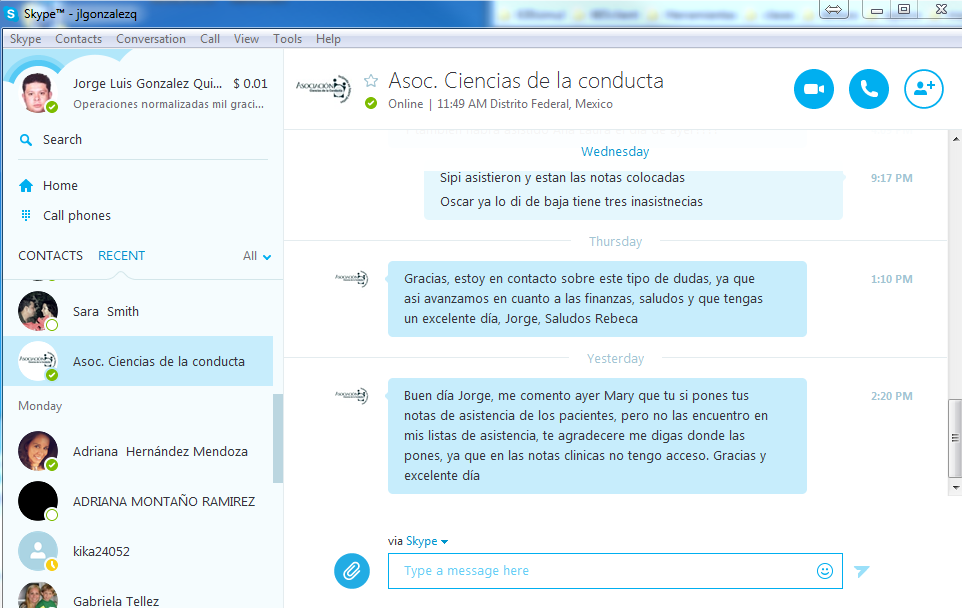
Task: Open the Conversation menu
Action: point(151,39)
